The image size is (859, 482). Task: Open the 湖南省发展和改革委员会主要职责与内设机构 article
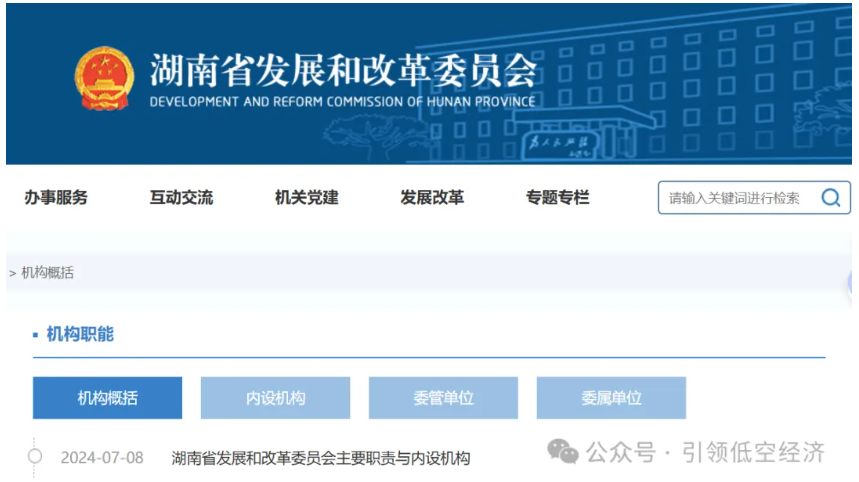click(x=320, y=458)
